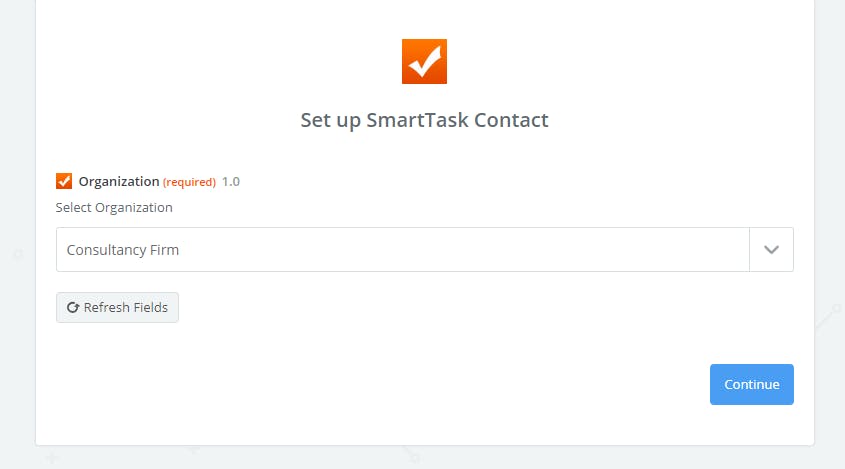
Task: Click the bold Organization field label
Action: pyautogui.click(x=118, y=182)
